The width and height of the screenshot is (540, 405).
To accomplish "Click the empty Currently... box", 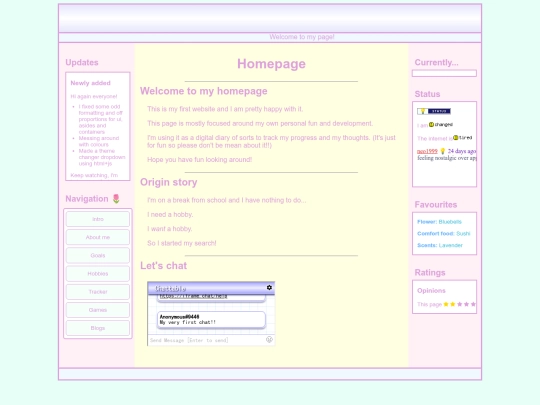I will 444,73.
